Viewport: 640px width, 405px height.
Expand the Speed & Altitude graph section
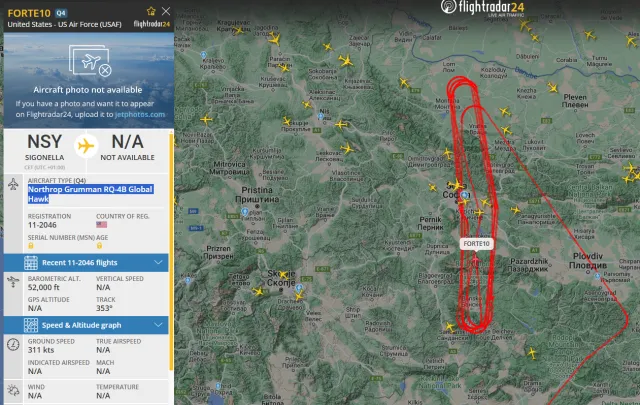86,325
